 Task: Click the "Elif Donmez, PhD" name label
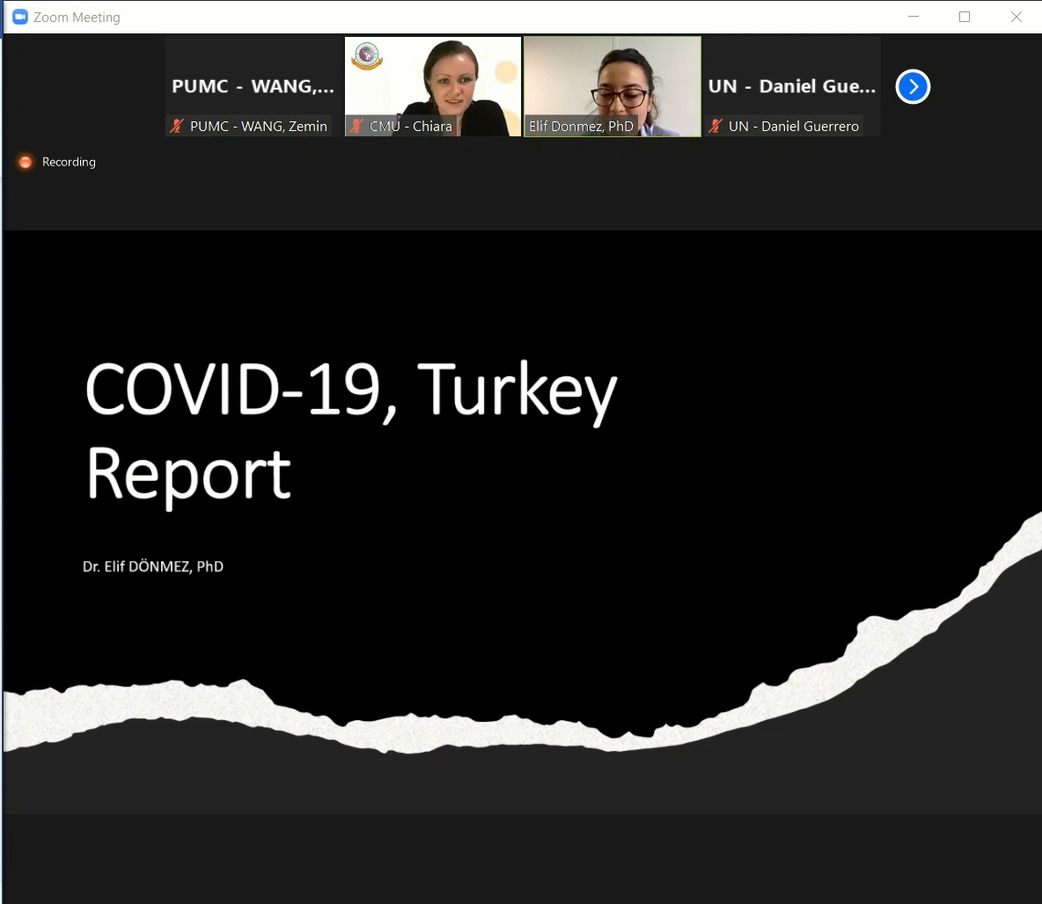[581, 127]
